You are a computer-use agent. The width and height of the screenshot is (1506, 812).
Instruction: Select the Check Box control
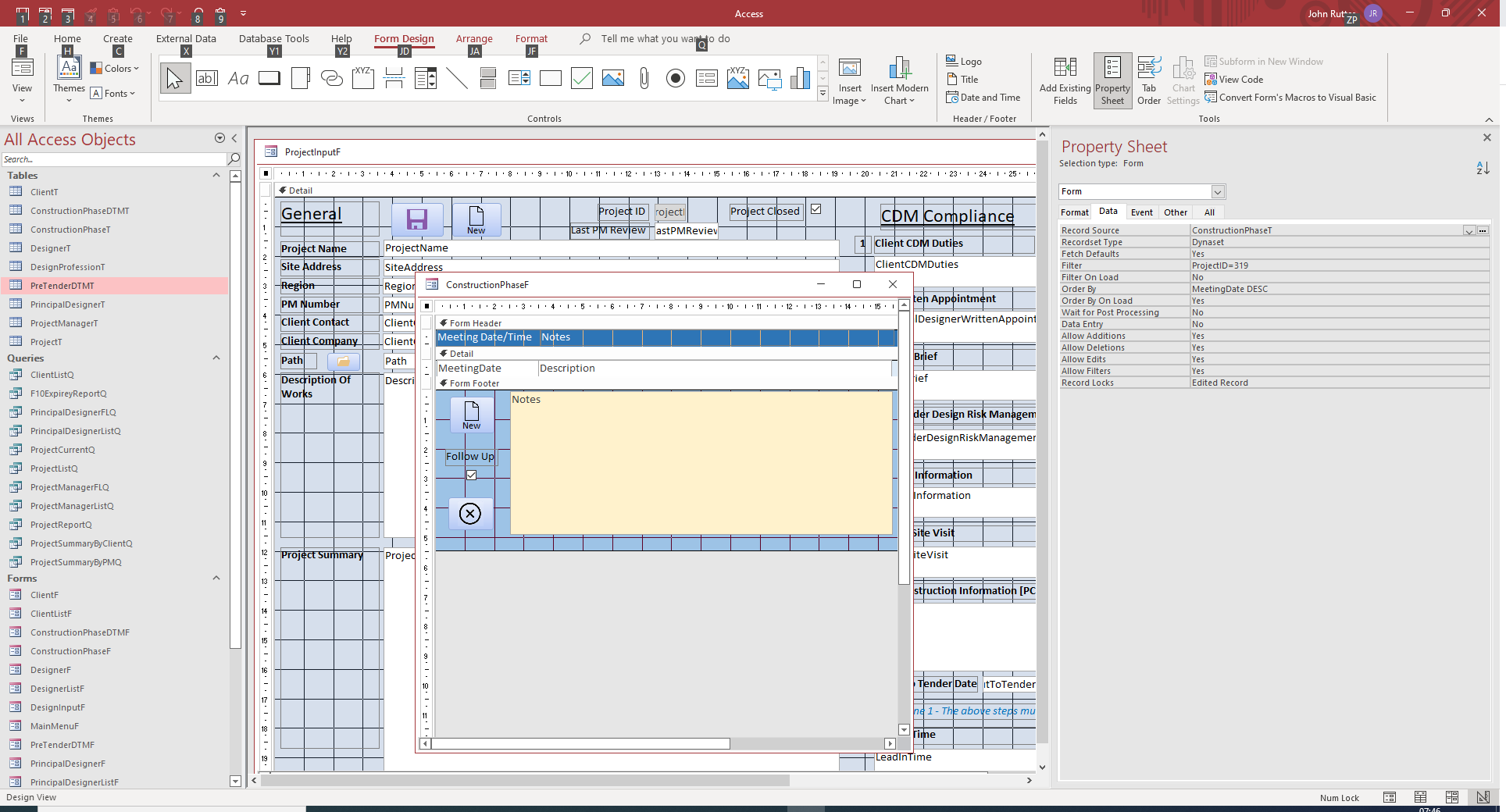pyautogui.click(x=581, y=78)
